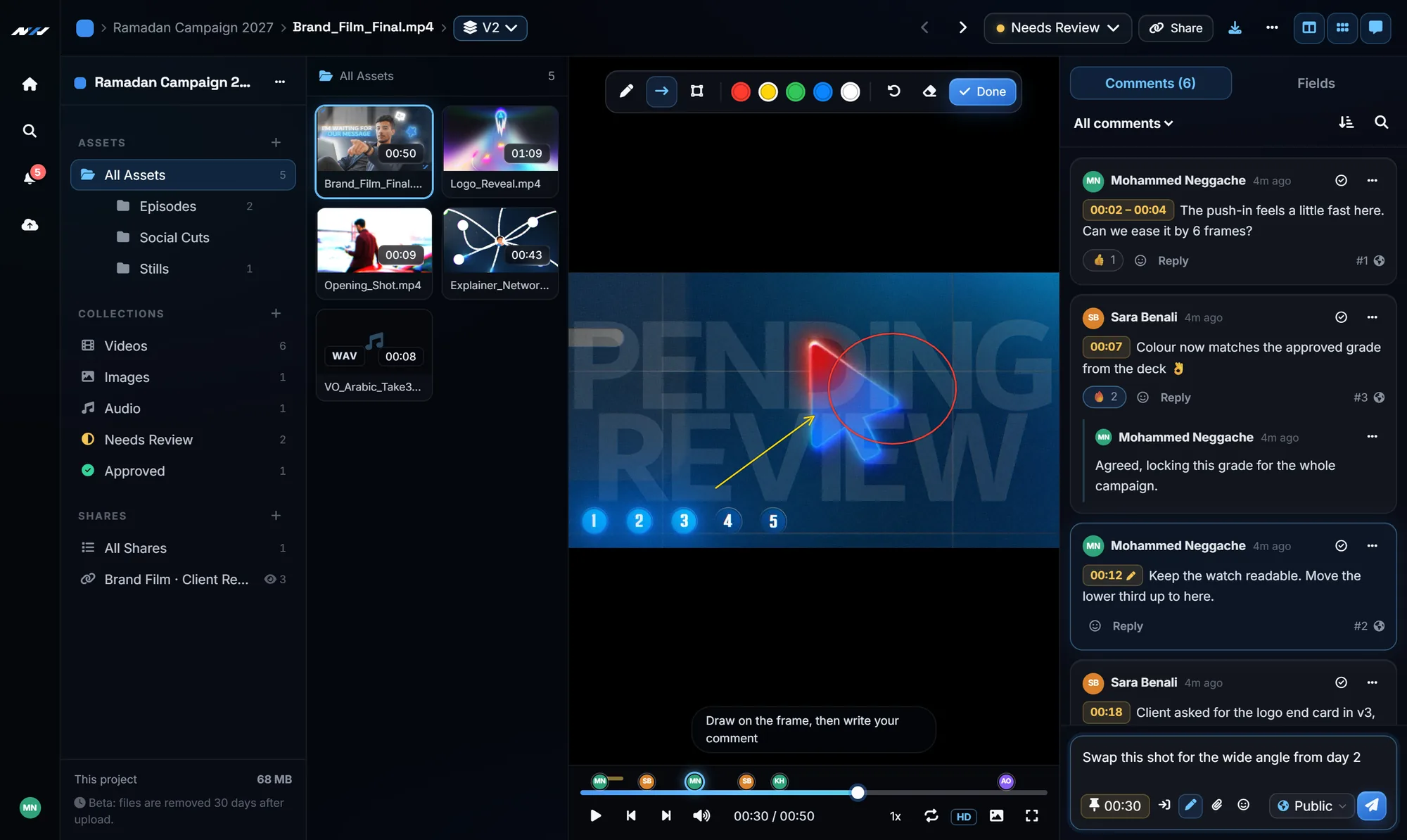
Task: Open the Needs Review collection
Action: tap(183, 440)
